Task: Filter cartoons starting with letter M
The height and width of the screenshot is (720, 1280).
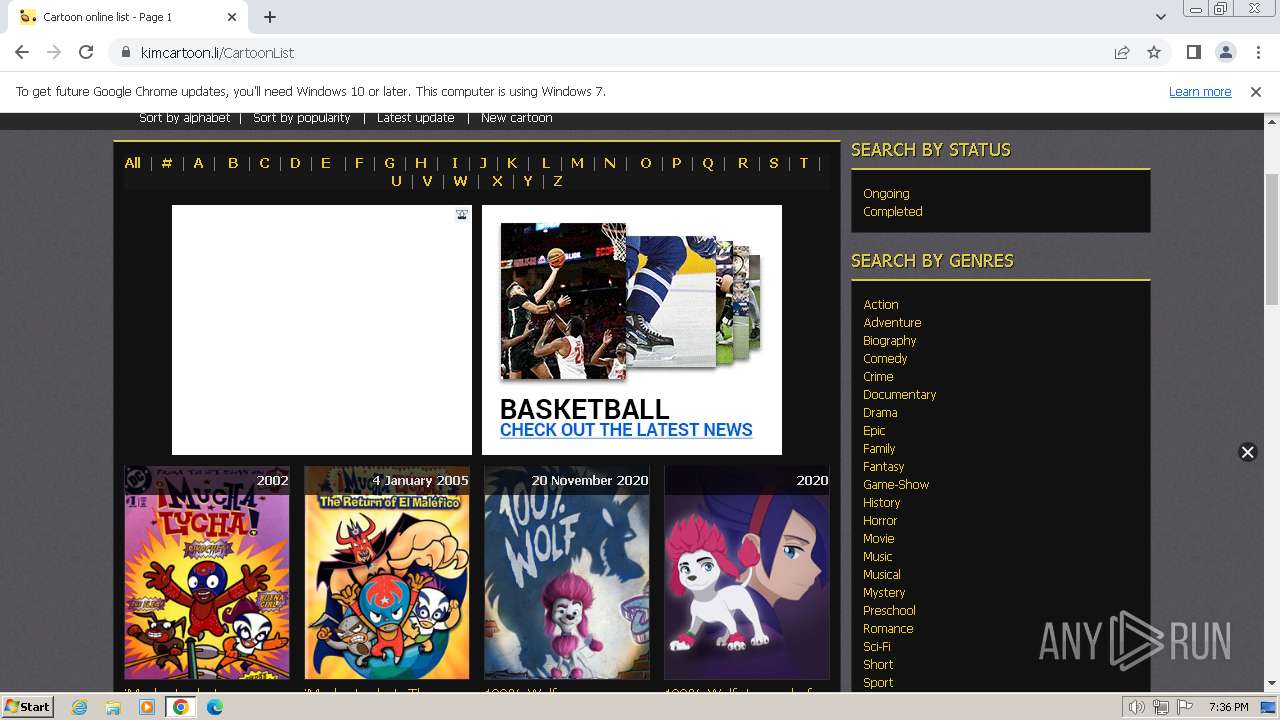Action: [577, 163]
